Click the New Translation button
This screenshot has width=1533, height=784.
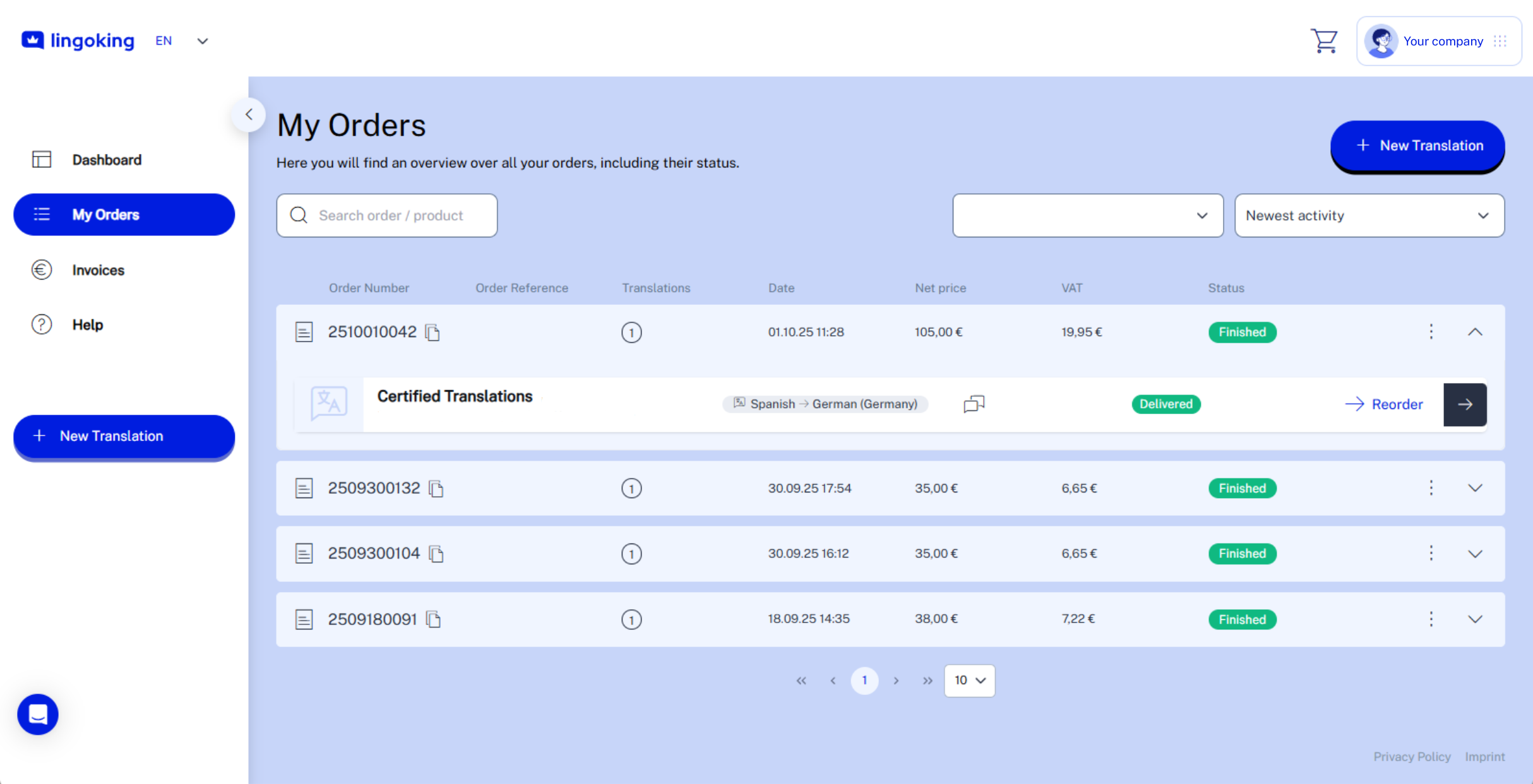coord(1417,145)
